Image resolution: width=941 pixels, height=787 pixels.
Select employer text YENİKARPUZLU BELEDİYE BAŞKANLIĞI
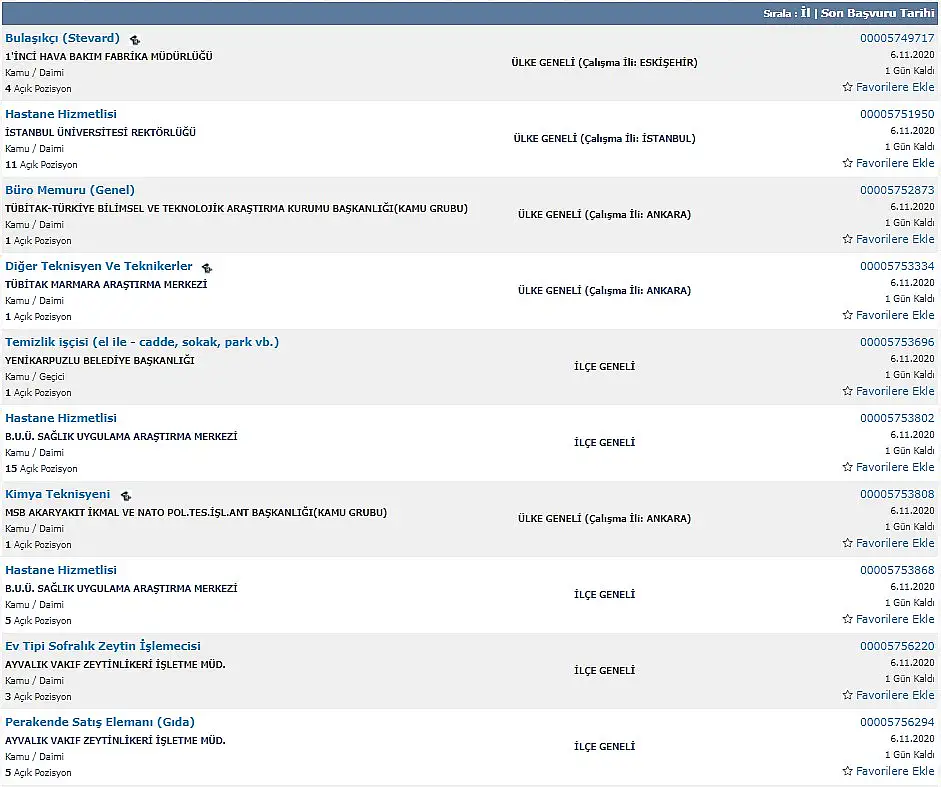click(100, 361)
